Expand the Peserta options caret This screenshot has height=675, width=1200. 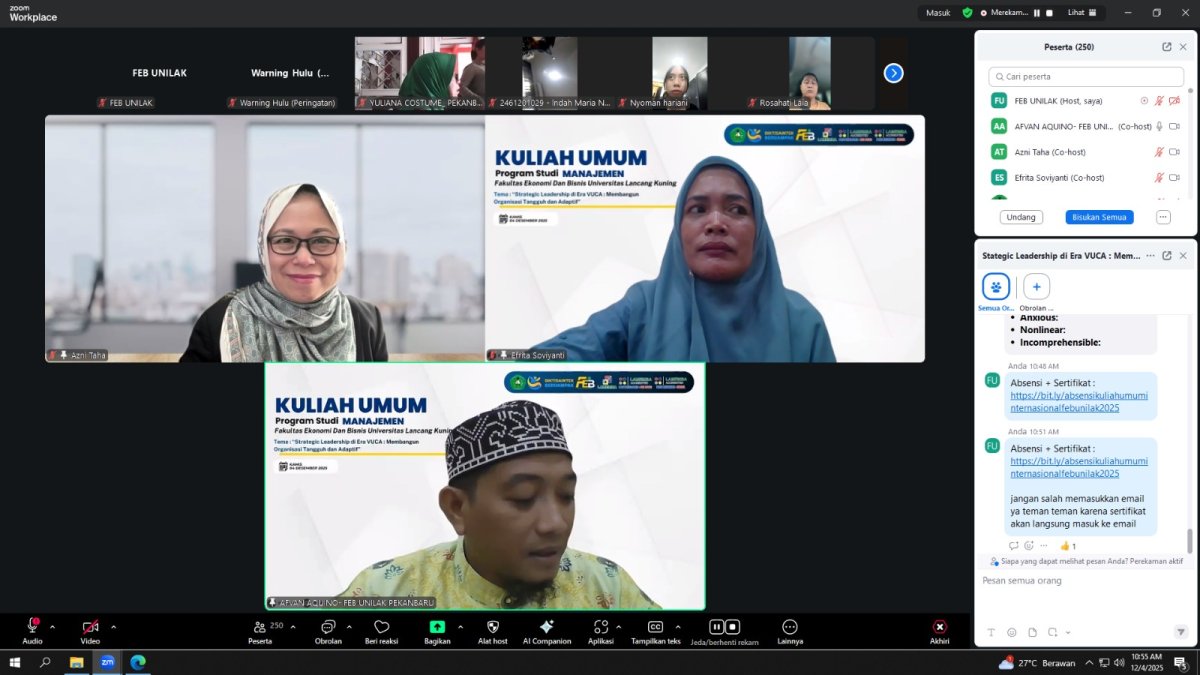point(293,627)
